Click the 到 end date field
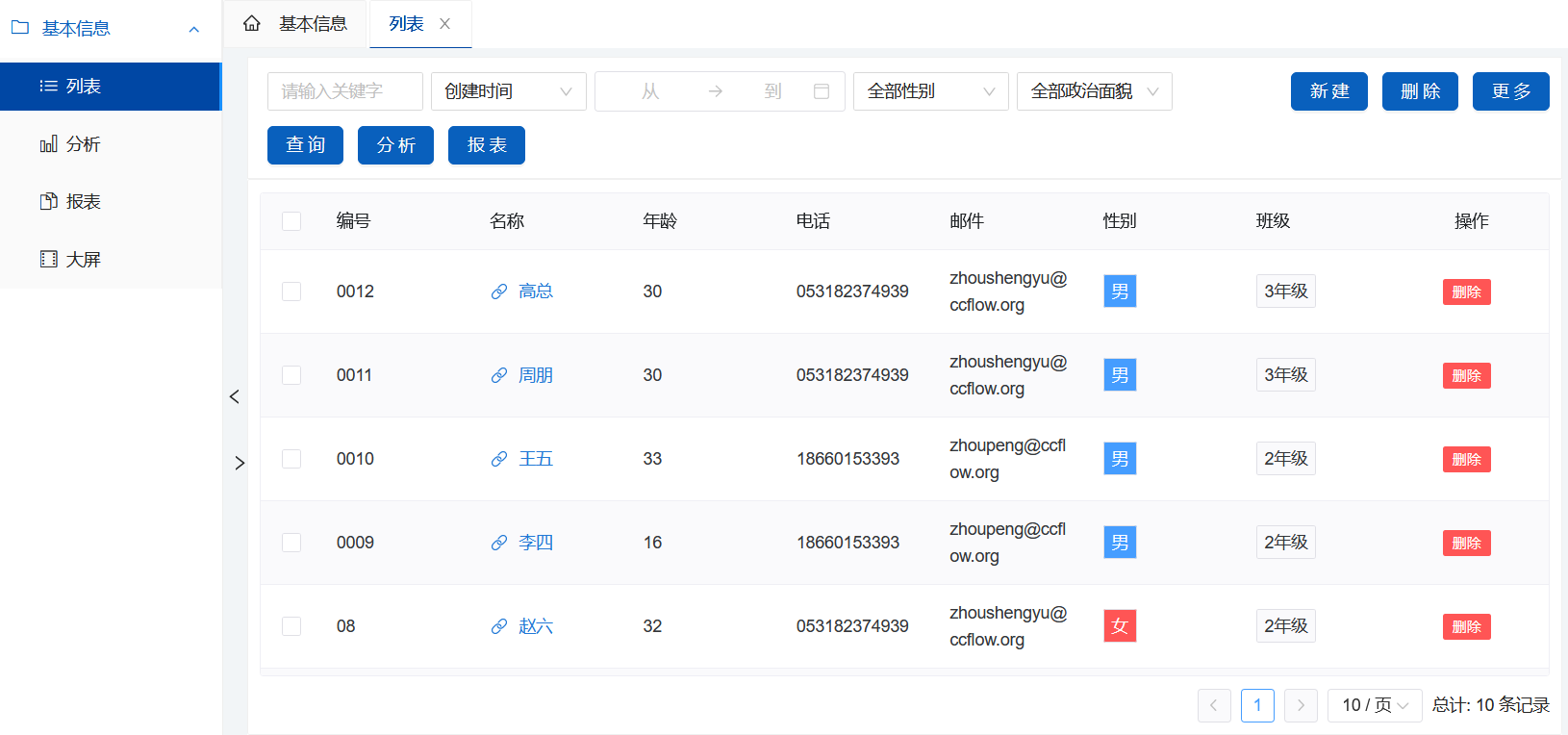Image resolution: width=1568 pixels, height=735 pixels. coord(772,91)
